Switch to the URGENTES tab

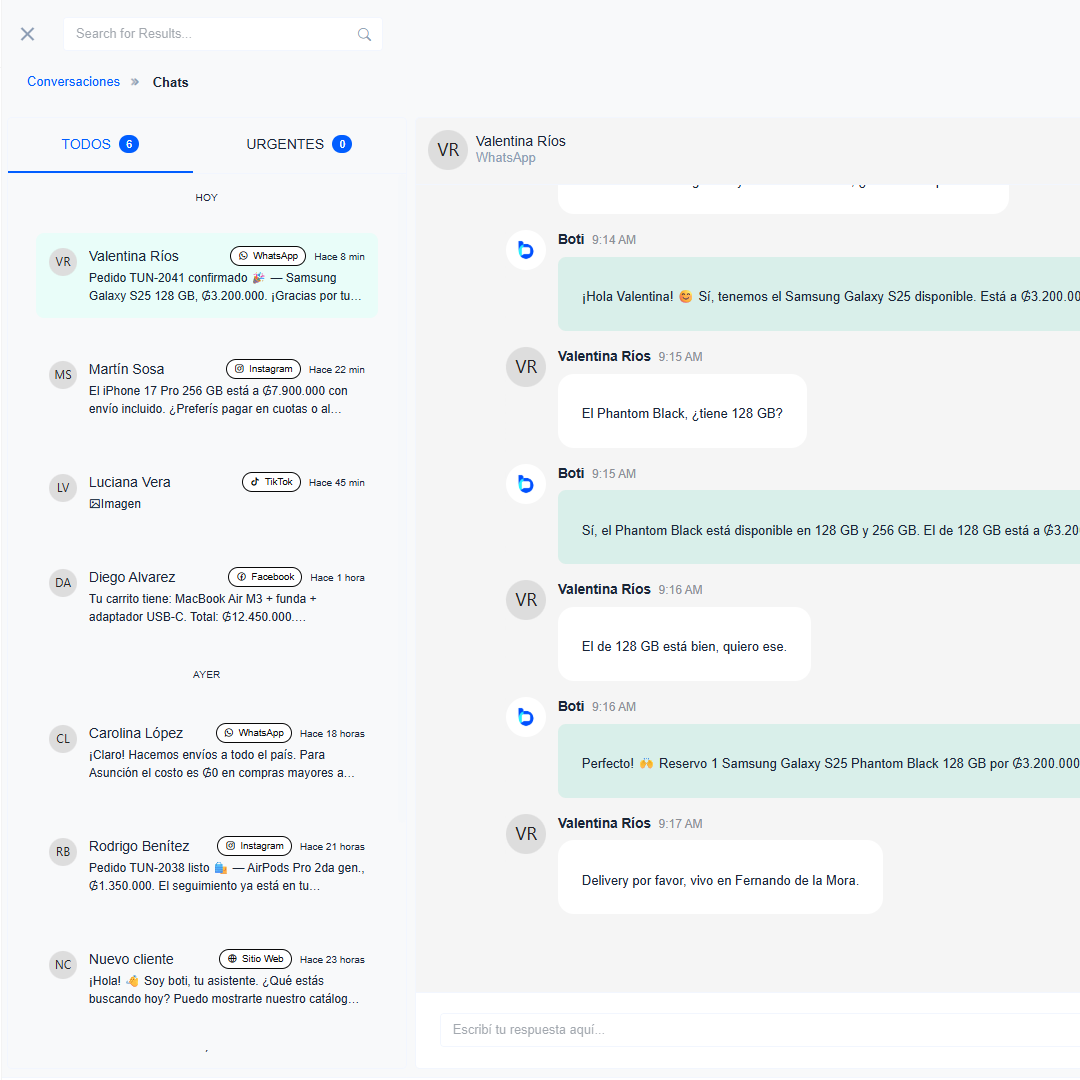299,144
